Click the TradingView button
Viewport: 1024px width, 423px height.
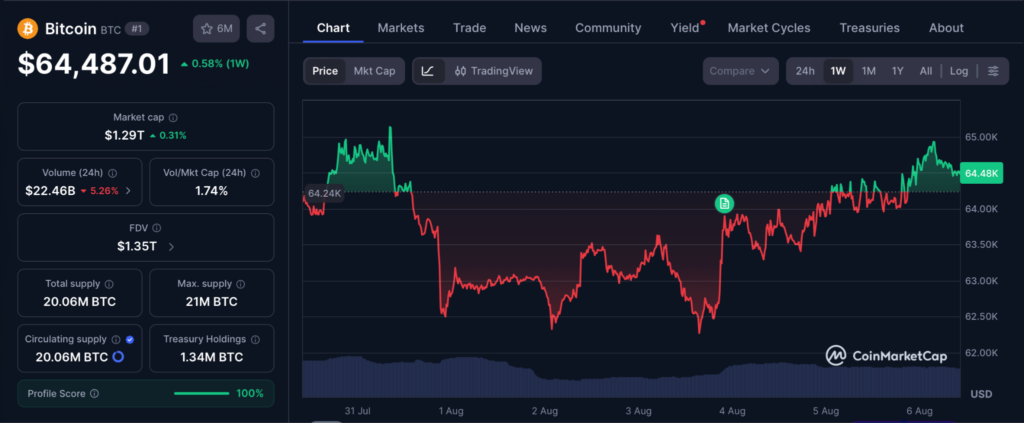coord(494,71)
